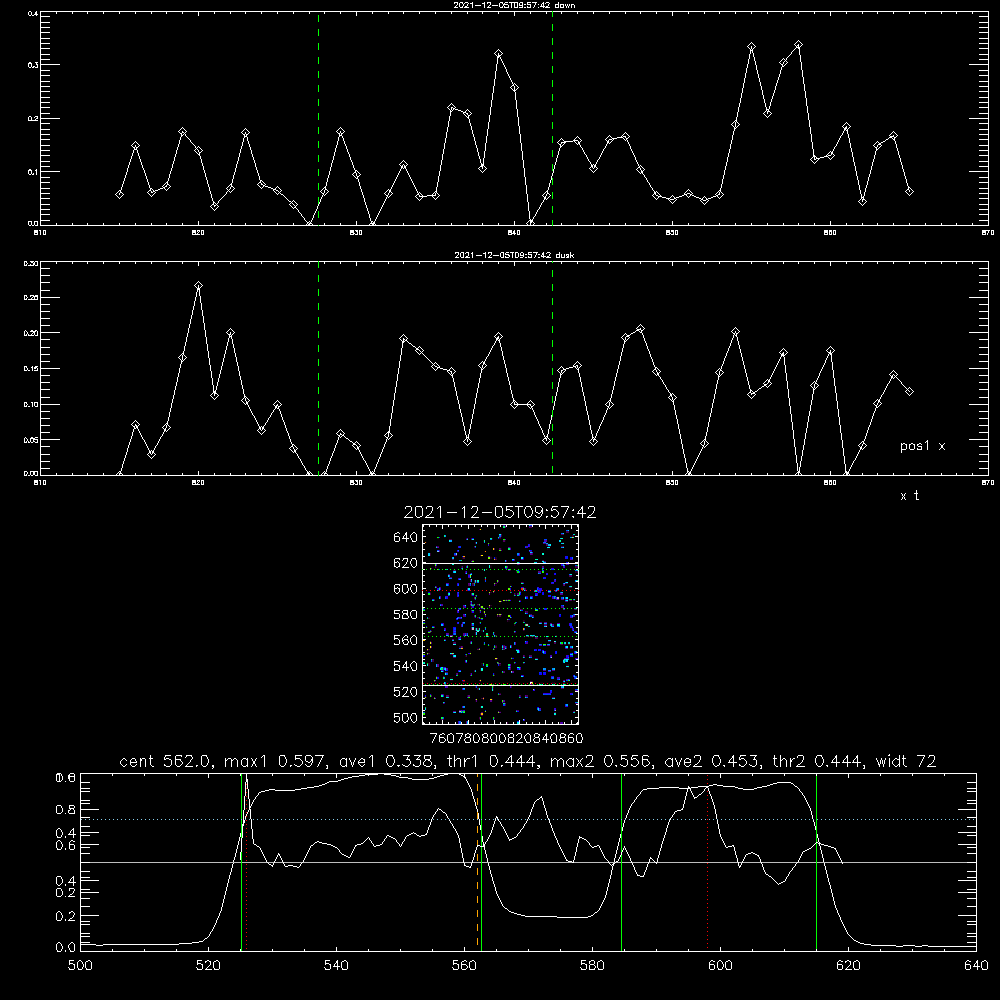Click the dawn plot title text
This screenshot has height=1000, width=1000.
(x=514, y=5)
